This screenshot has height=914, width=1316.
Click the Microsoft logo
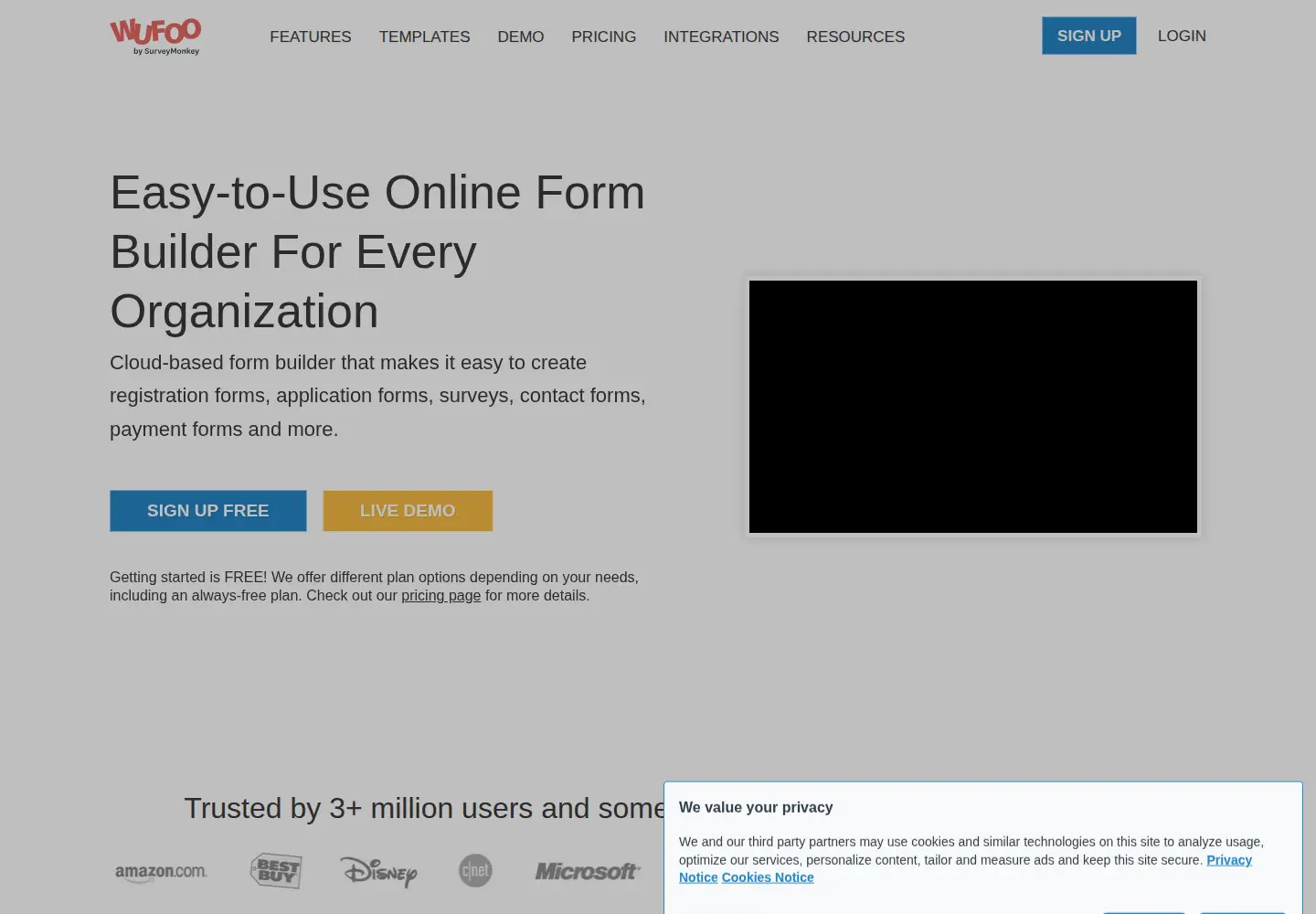(x=586, y=871)
